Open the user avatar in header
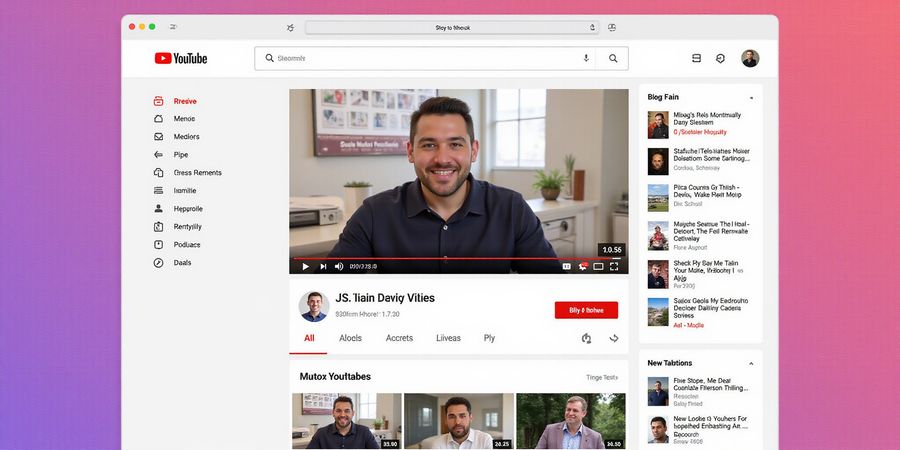The height and width of the screenshot is (450, 900). tap(750, 58)
